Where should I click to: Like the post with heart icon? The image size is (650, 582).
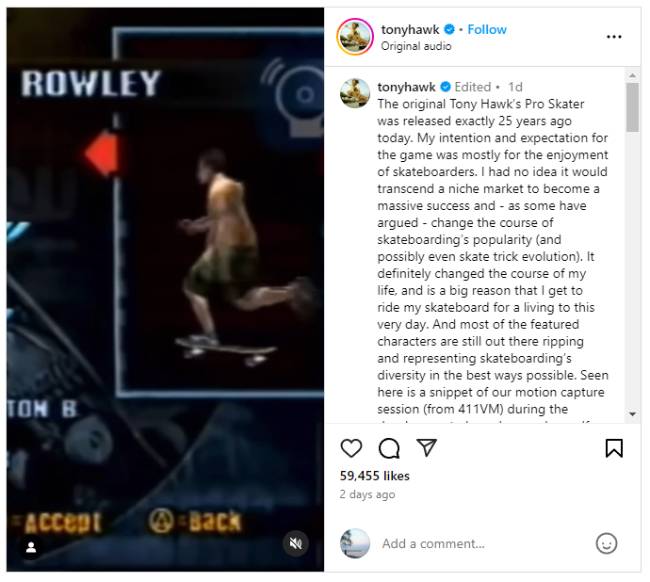click(351, 448)
